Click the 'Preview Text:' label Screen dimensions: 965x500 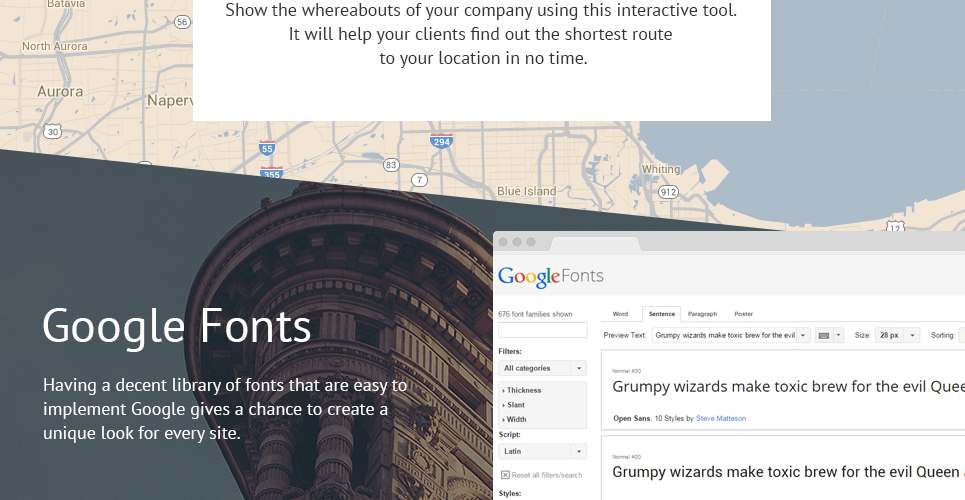pyautogui.click(x=625, y=336)
